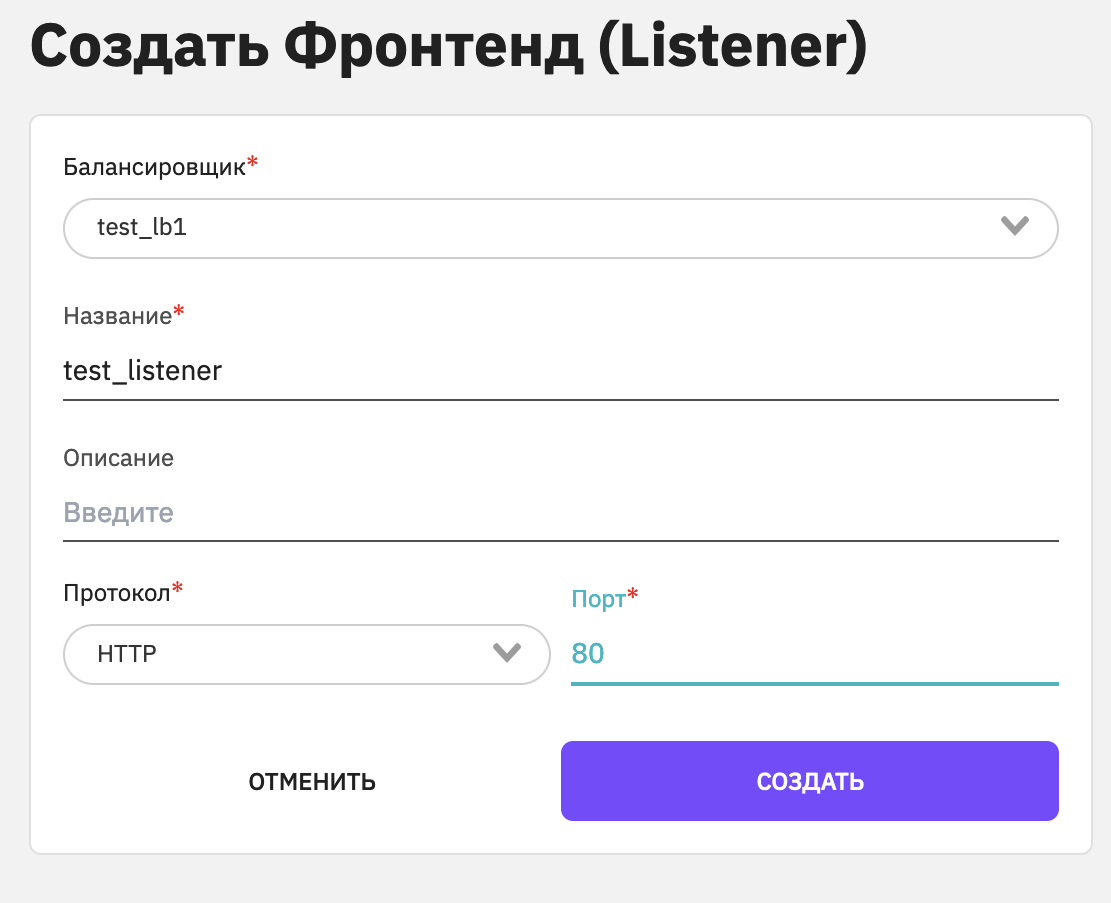
Task: Expand the Балансировщик dropdown chevron
Action: tap(1014, 227)
